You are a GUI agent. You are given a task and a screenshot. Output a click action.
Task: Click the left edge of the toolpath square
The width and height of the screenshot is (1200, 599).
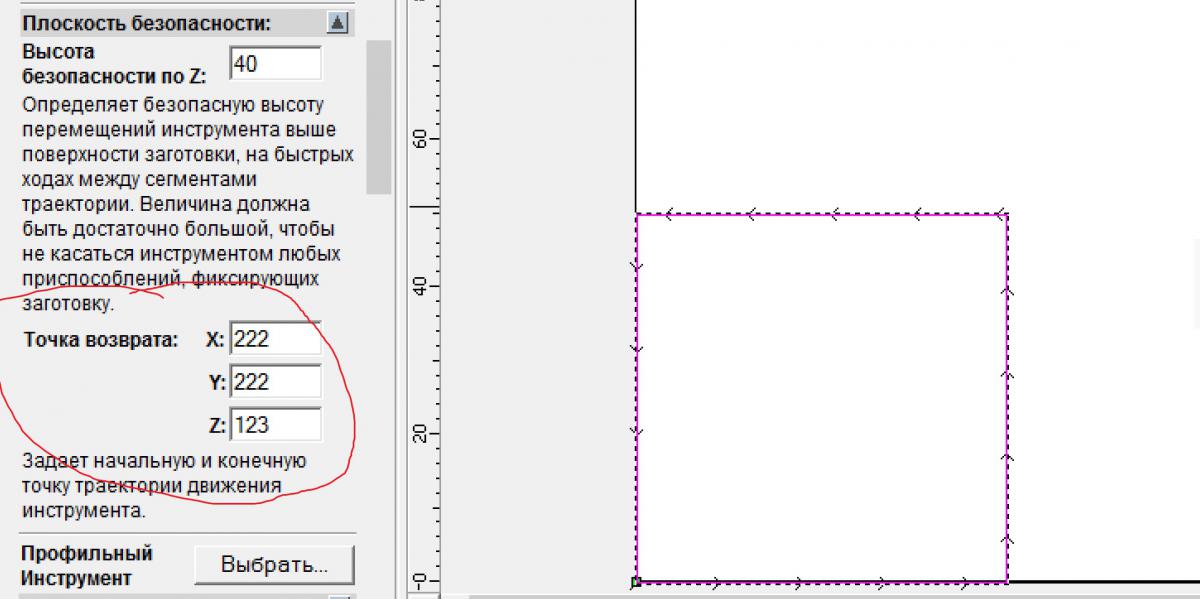point(637,400)
